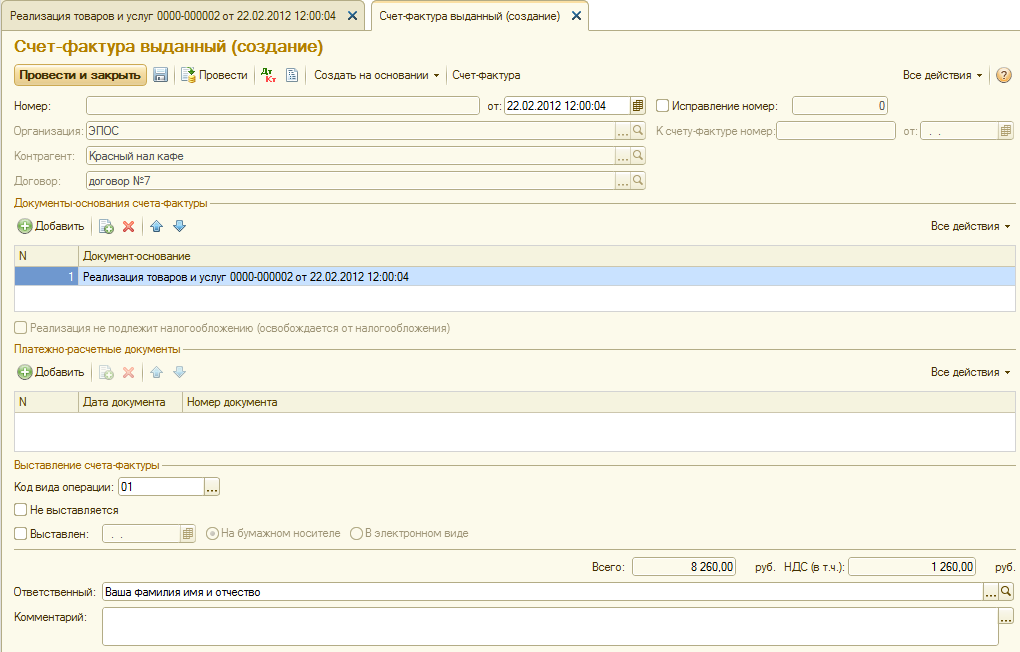Open Все действия in Документы-основания section
Image resolution: width=1020 pixels, height=652 pixels.
pyautogui.click(x=970, y=226)
